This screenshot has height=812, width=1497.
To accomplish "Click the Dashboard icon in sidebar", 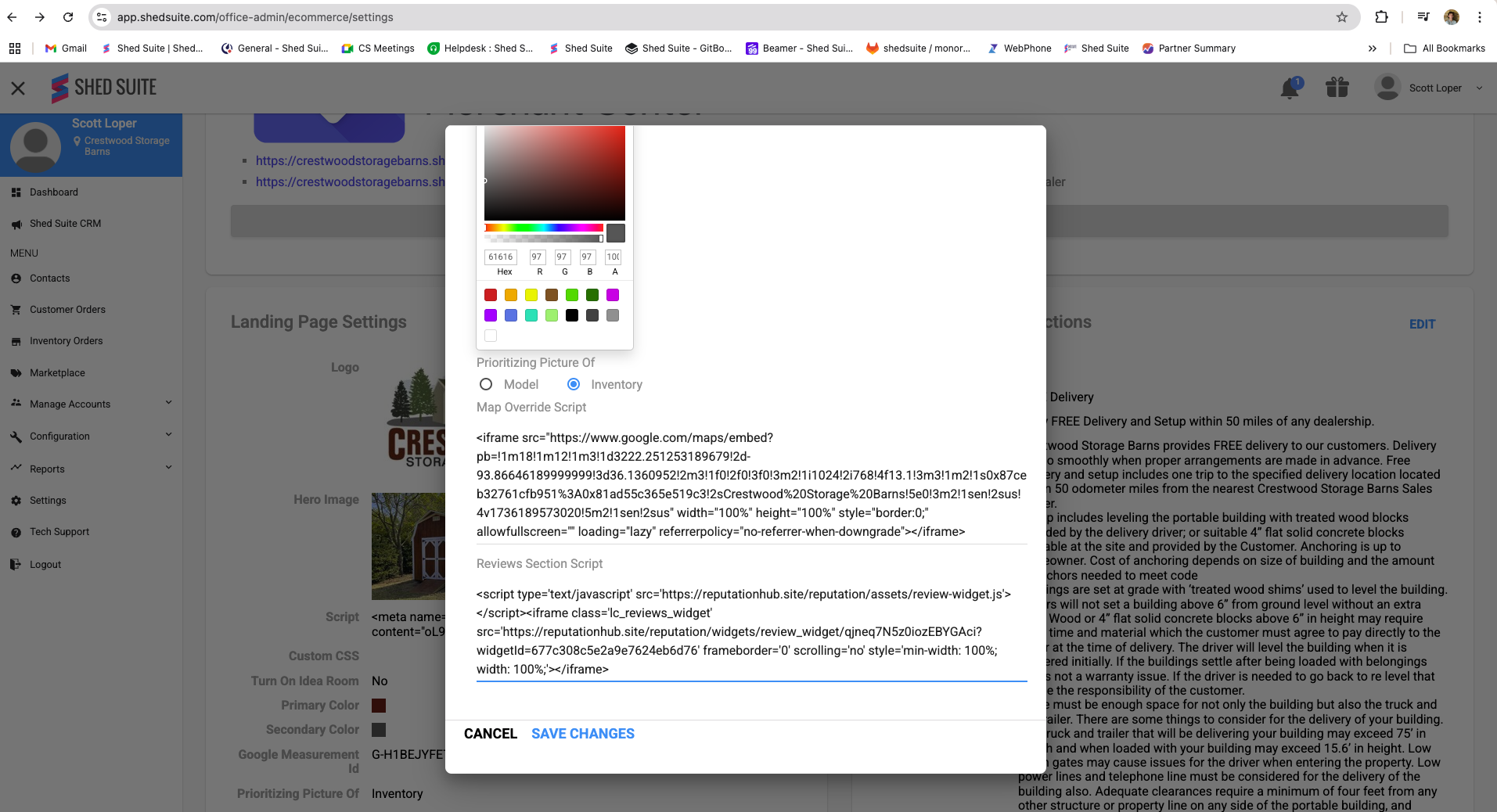I will [16, 192].
